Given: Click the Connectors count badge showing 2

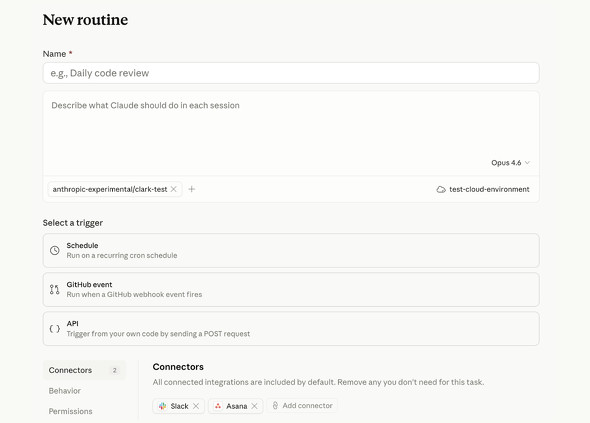Looking at the screenshot, I should (115, 370).
